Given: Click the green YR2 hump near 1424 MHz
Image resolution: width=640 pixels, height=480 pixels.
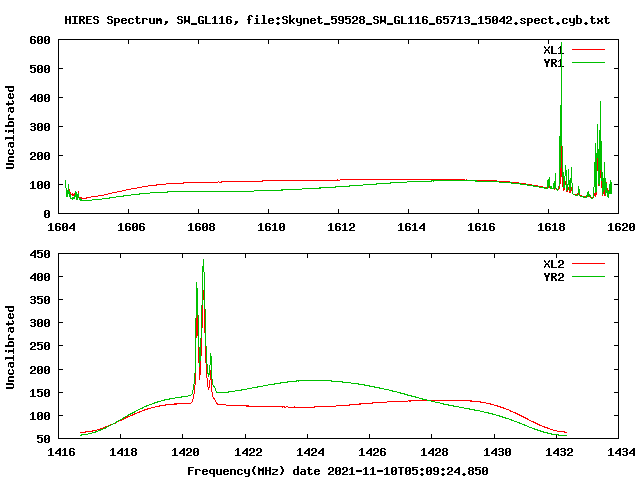Looking at the screenshot, I should [x=312, y=381].
